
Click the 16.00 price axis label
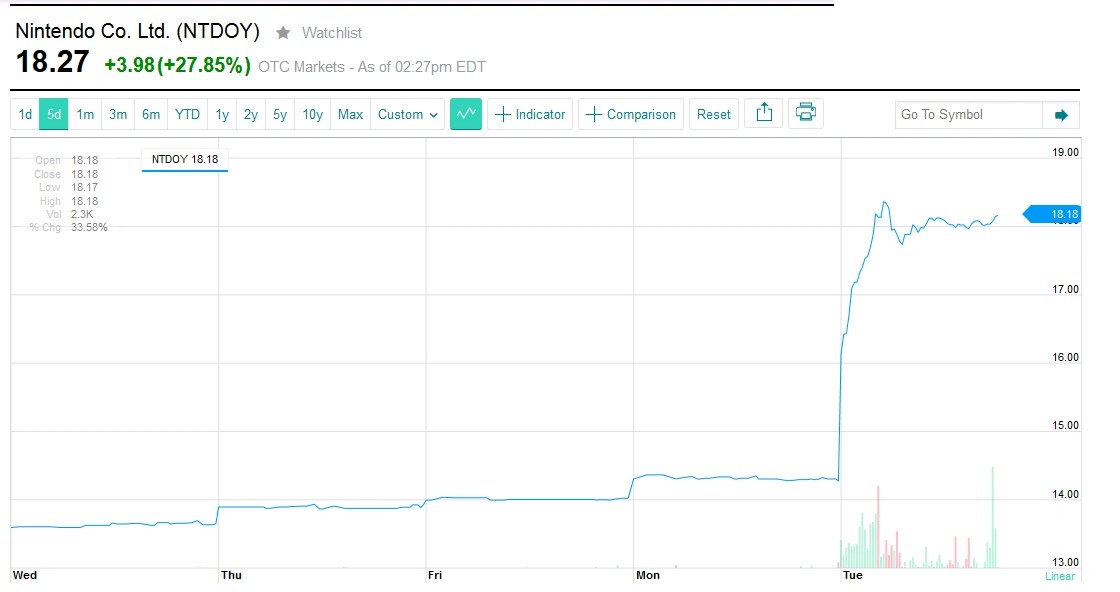point(1065,357)
